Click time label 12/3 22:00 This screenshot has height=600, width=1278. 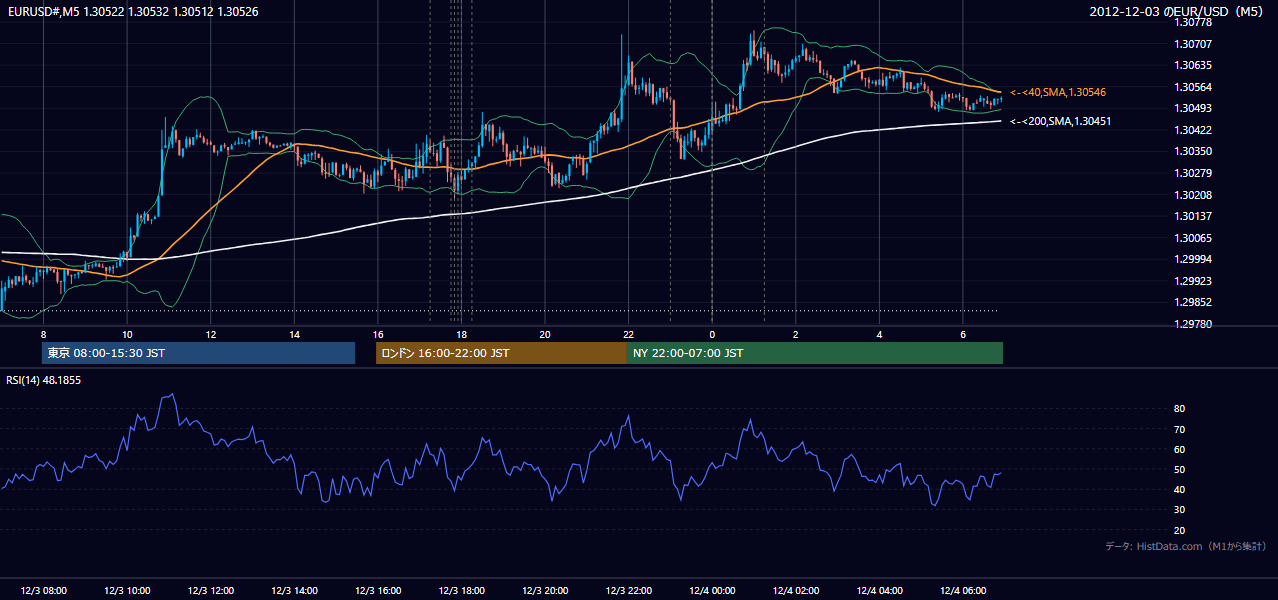point(628,591)
